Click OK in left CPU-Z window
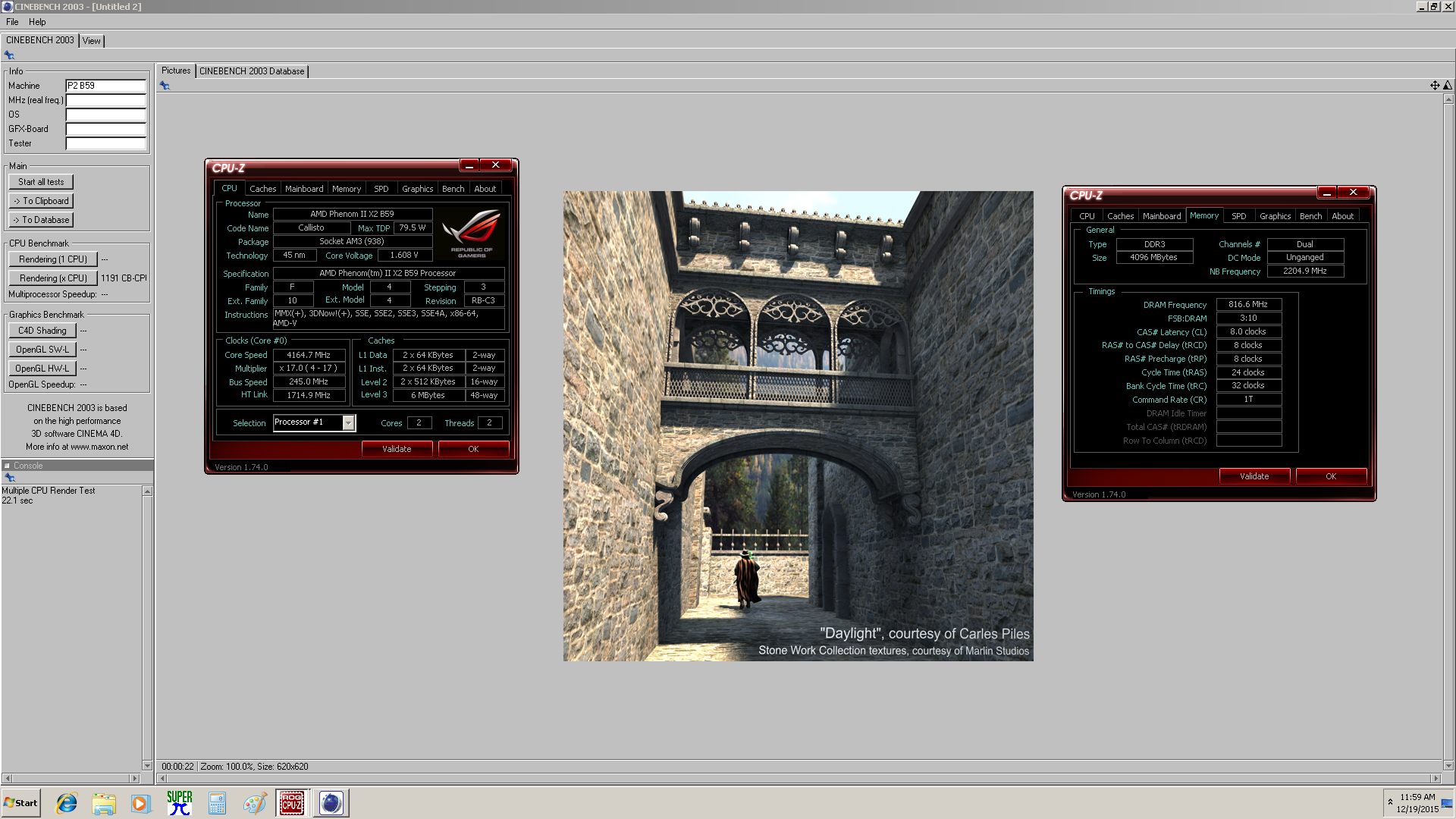Screen dimensions: 1456x819 tap(473, 449)
